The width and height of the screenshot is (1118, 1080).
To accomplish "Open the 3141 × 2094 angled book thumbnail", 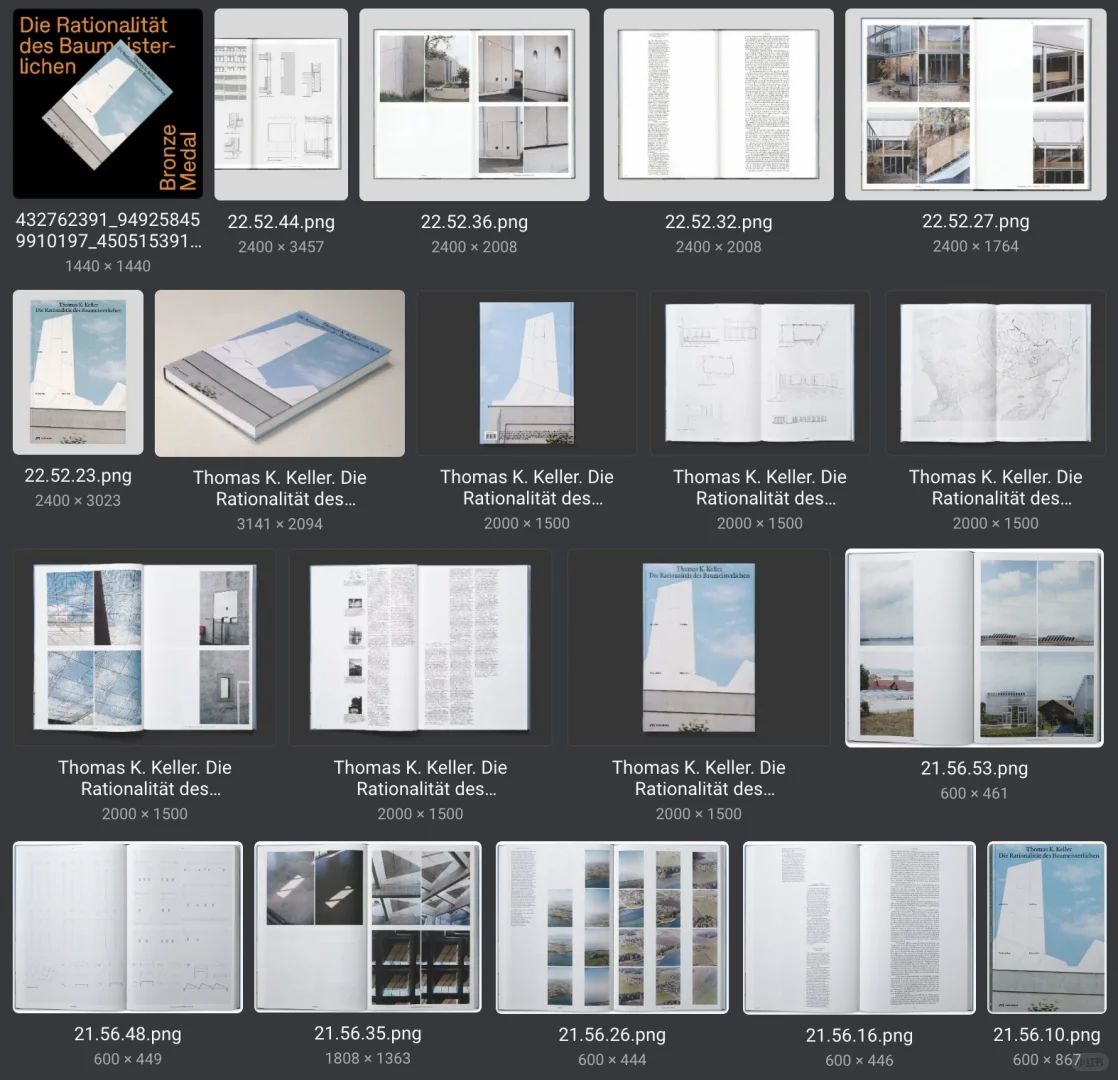I will [280, 373].
